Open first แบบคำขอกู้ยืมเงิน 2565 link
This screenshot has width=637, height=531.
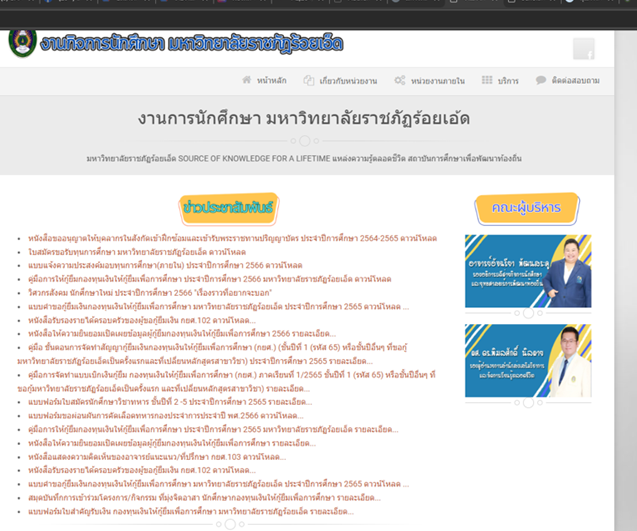[x=219, y=306]
